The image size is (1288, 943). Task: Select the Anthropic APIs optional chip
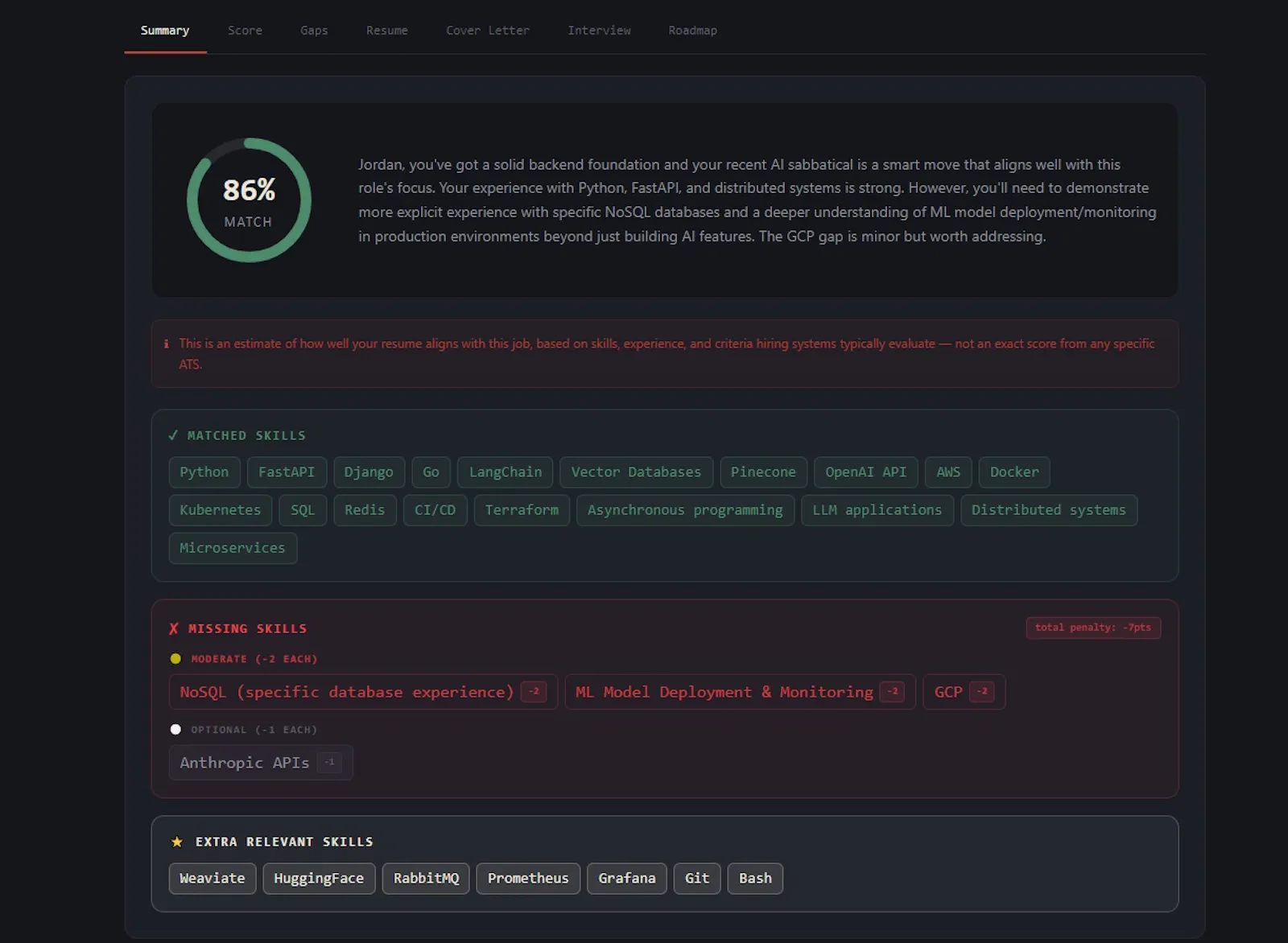click(261, 763)
